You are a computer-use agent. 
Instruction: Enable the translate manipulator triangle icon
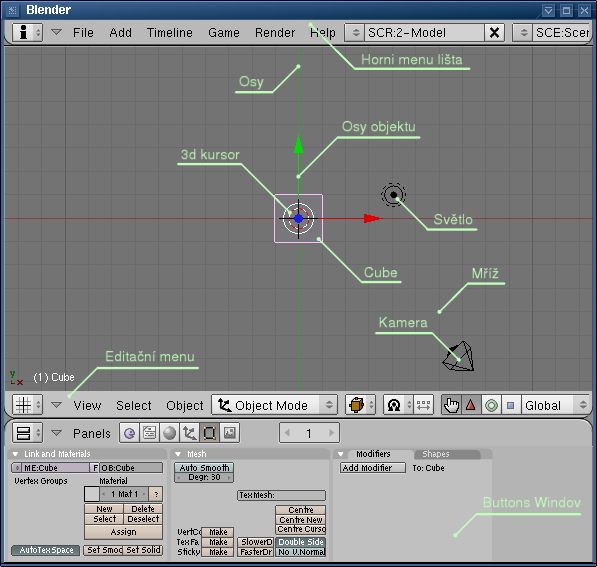[471, 405]
